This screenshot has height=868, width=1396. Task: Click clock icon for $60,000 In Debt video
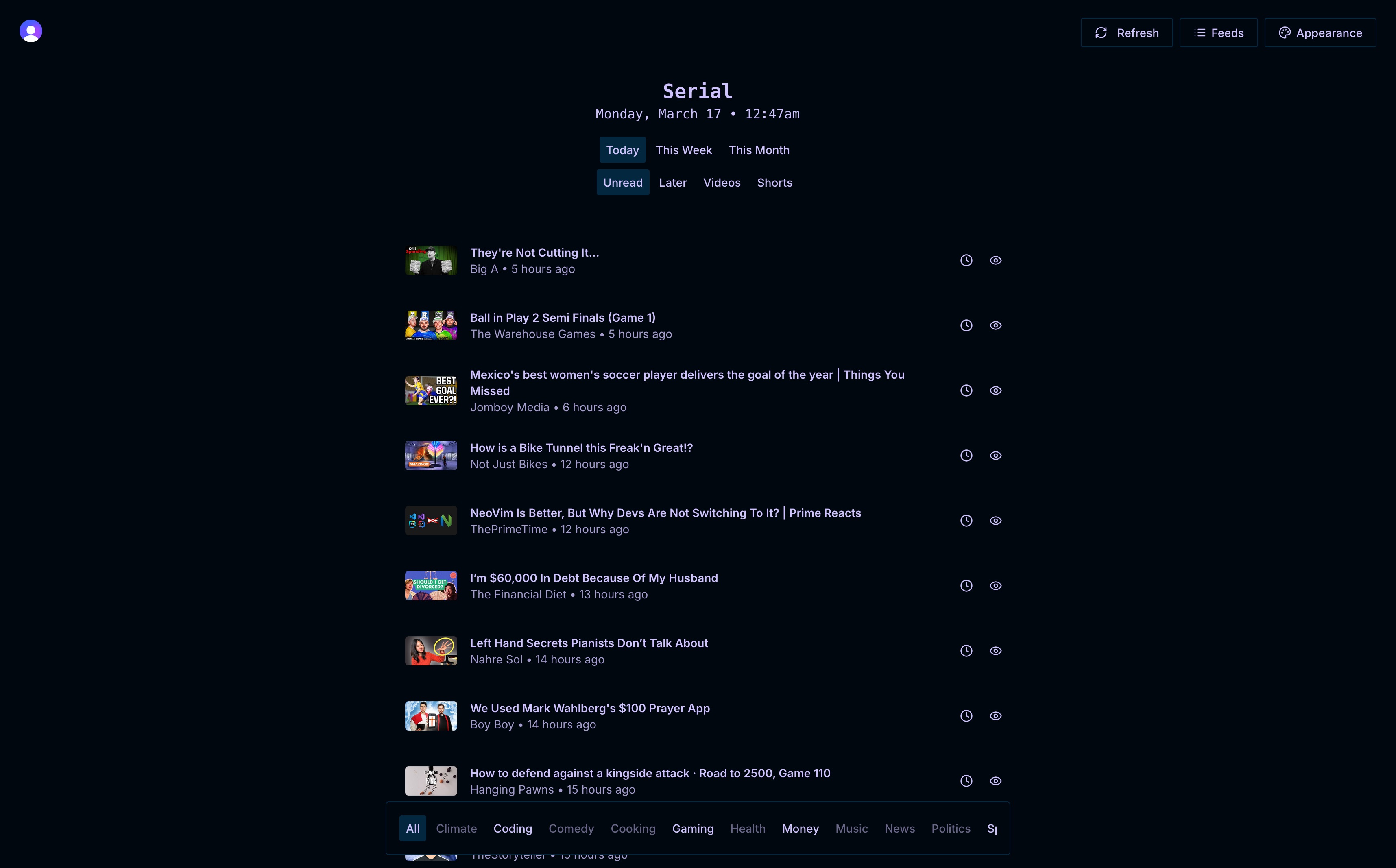coord(966,586)
